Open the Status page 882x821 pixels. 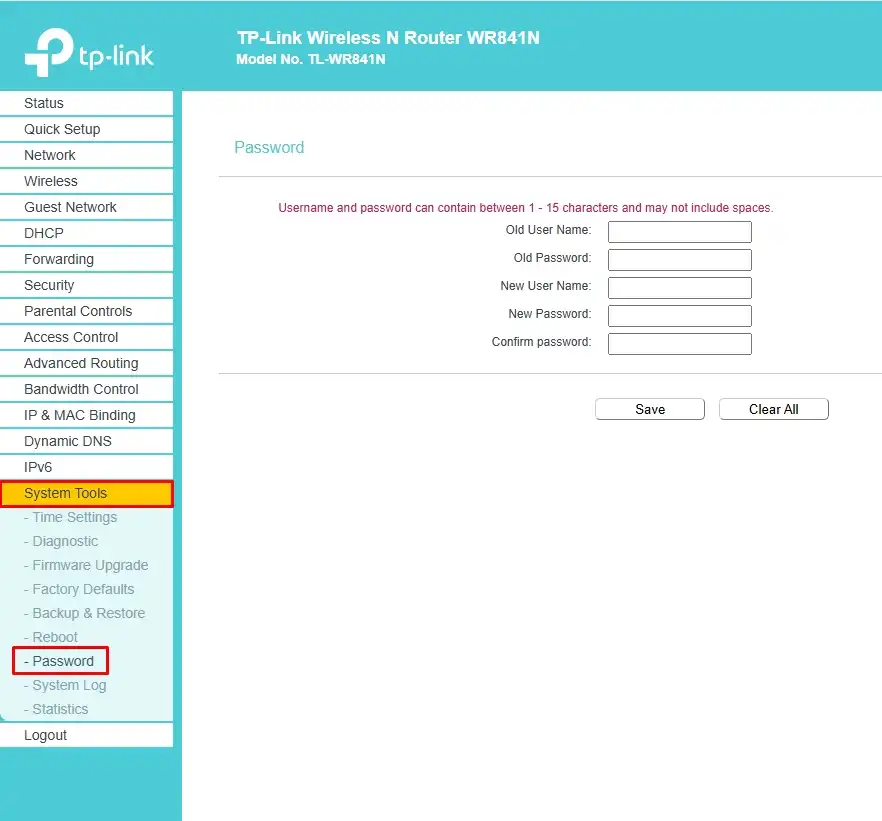tap(45, 103)
